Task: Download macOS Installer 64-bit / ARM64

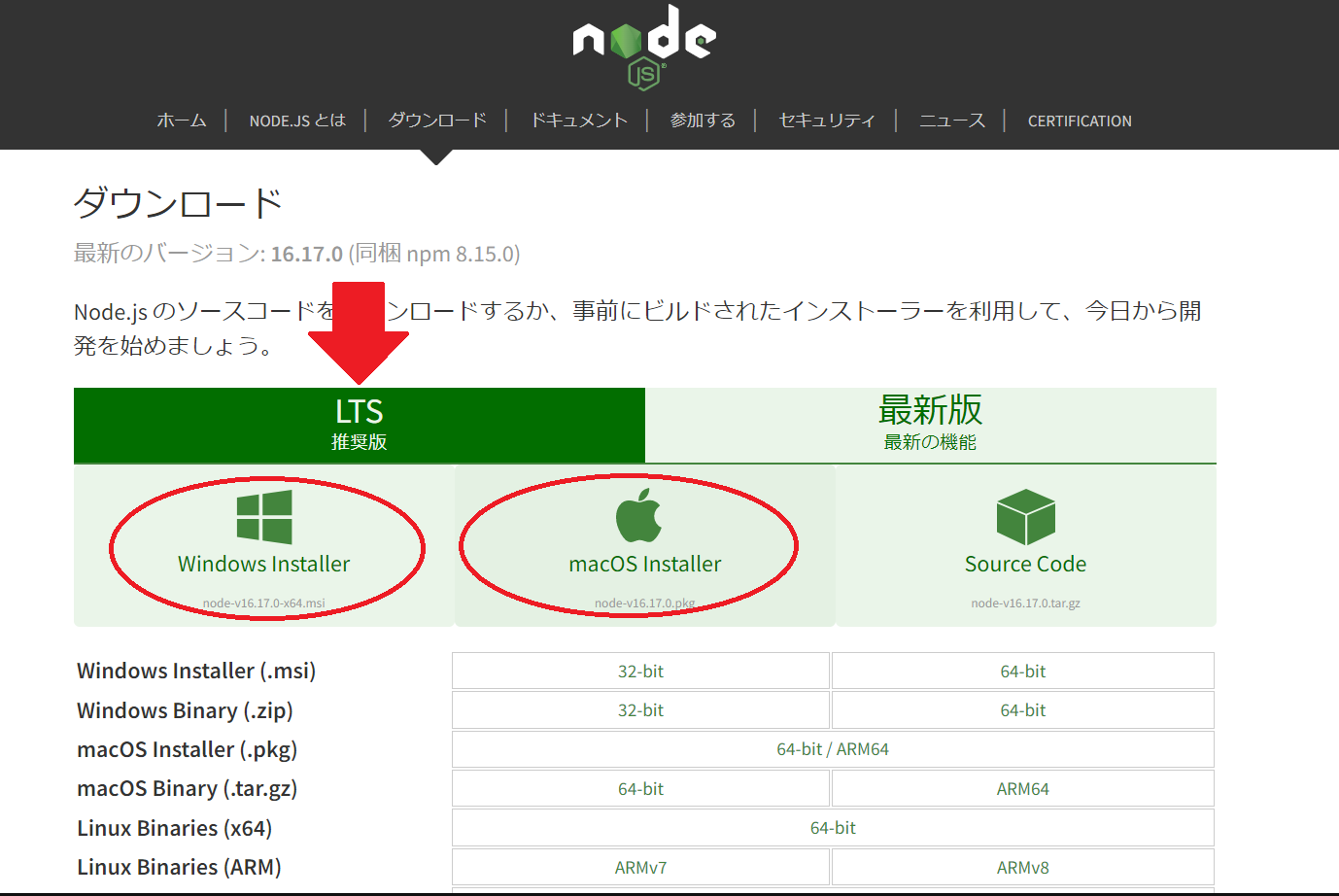Action: (833, 749)
